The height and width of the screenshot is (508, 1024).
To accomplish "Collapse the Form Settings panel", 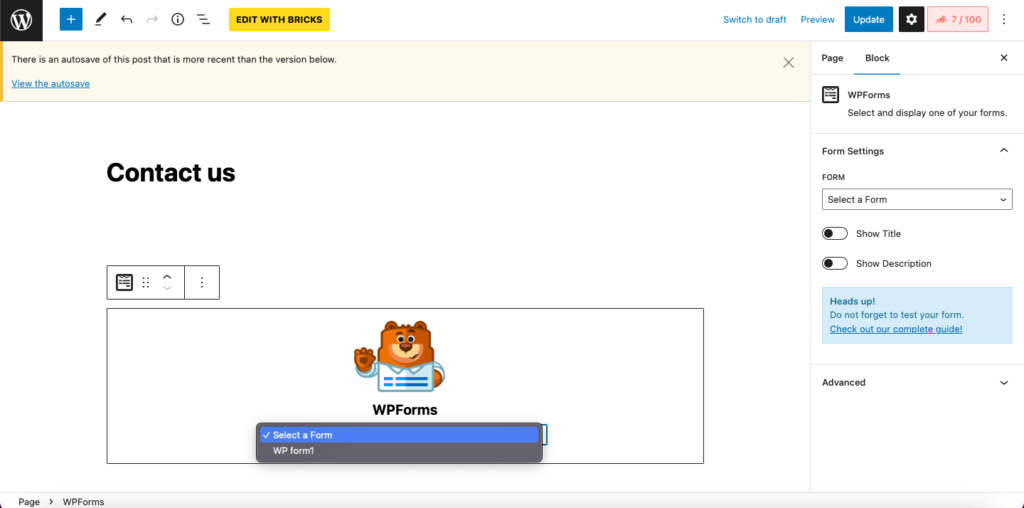I will (1004, 151).
